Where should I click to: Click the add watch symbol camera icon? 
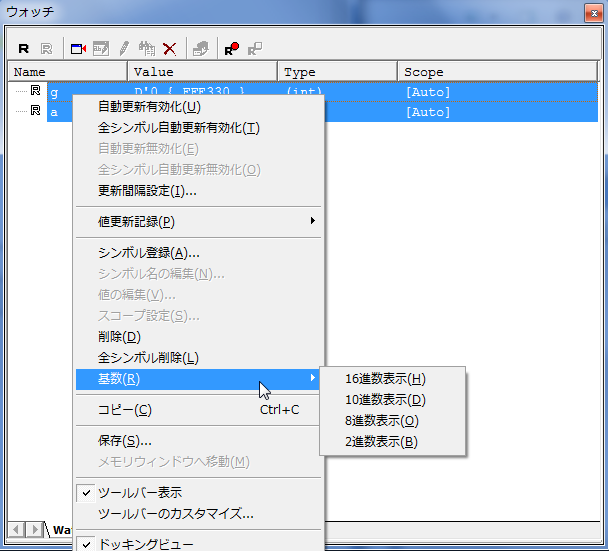click(78, 48)
